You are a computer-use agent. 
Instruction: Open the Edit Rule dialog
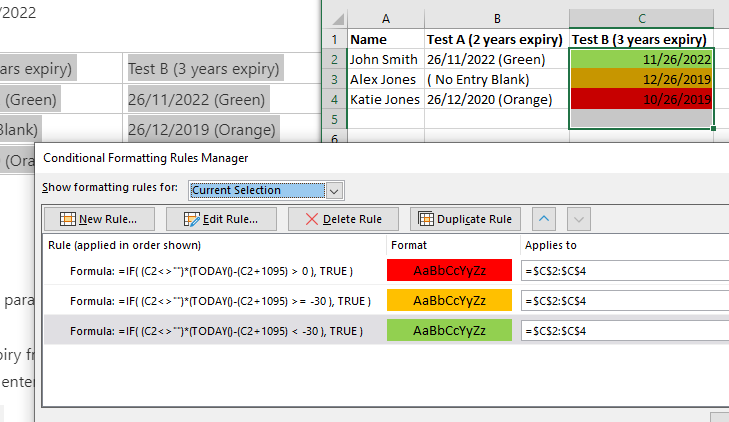(221, 219)
